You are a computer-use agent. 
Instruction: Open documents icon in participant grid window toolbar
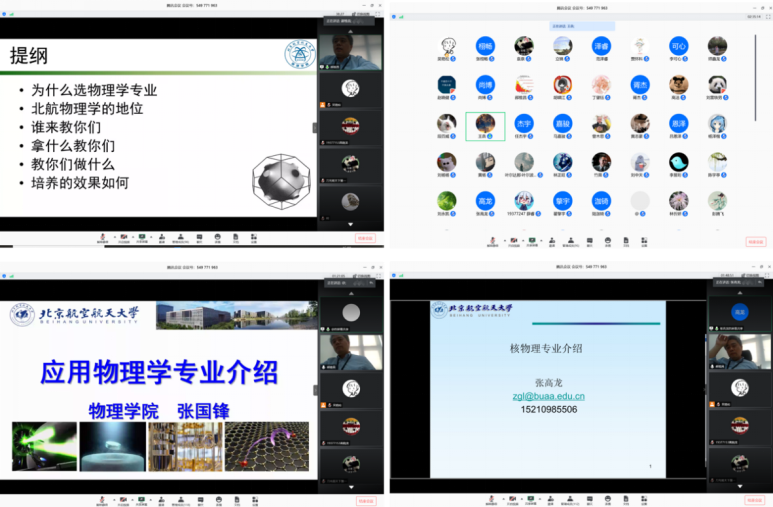[x=627, y=239]
